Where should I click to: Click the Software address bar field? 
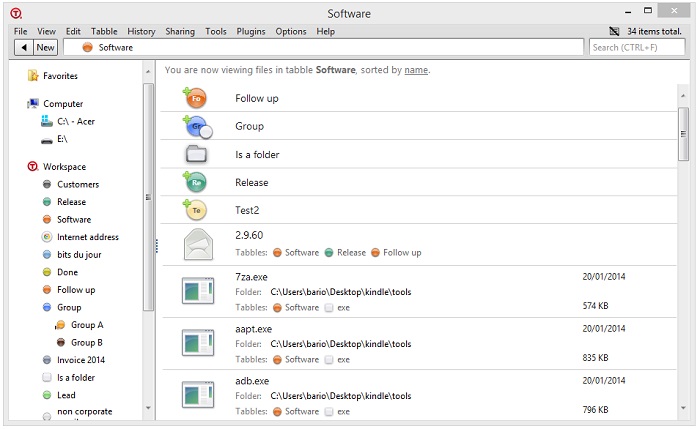pos(323,47)
